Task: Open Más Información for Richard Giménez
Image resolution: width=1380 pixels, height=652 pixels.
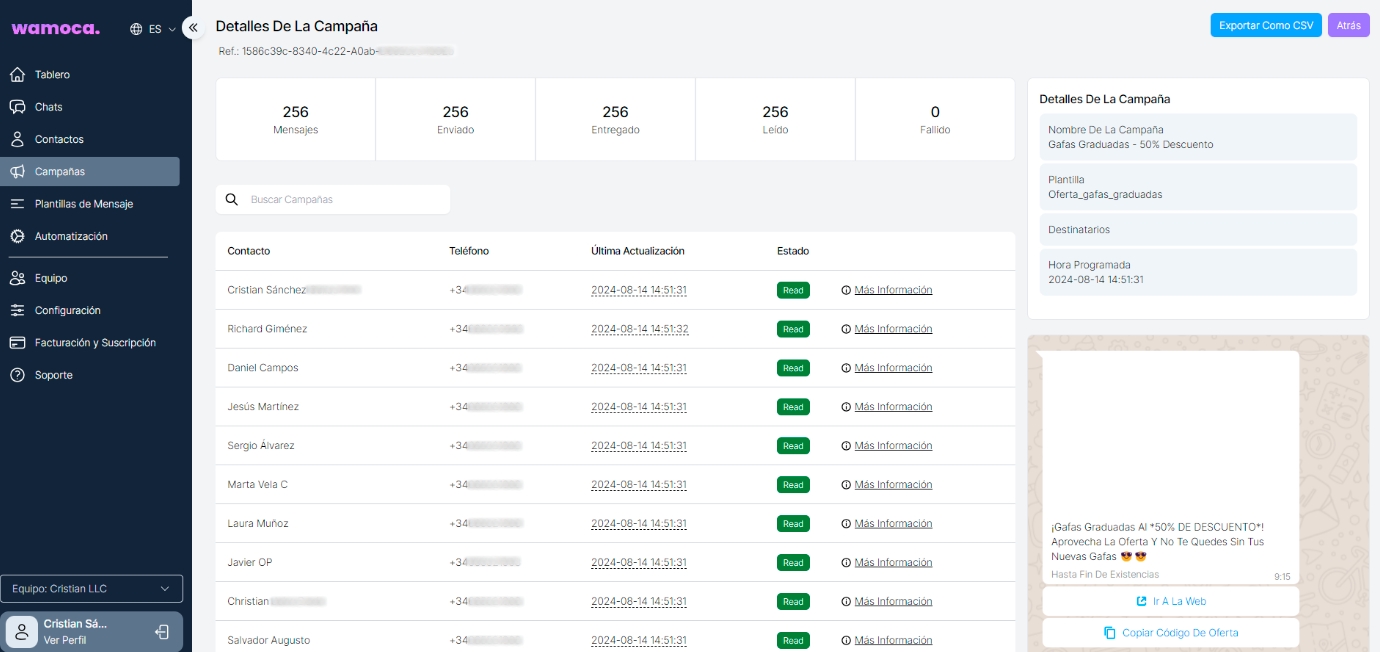Action: coord(892,329)
